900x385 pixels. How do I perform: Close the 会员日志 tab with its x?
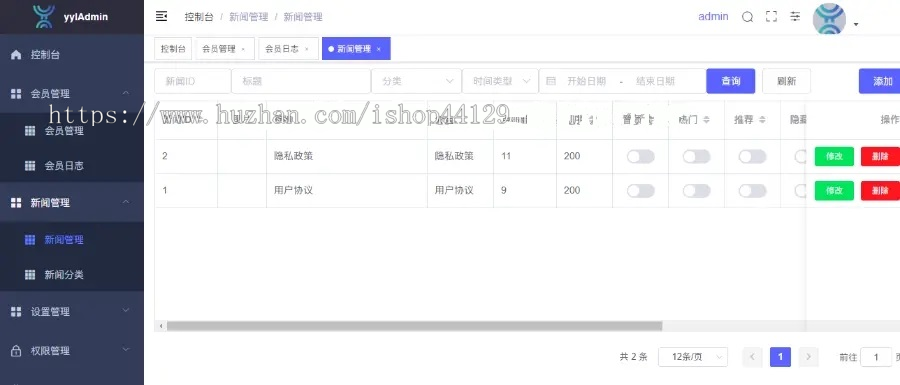point(307,49)
